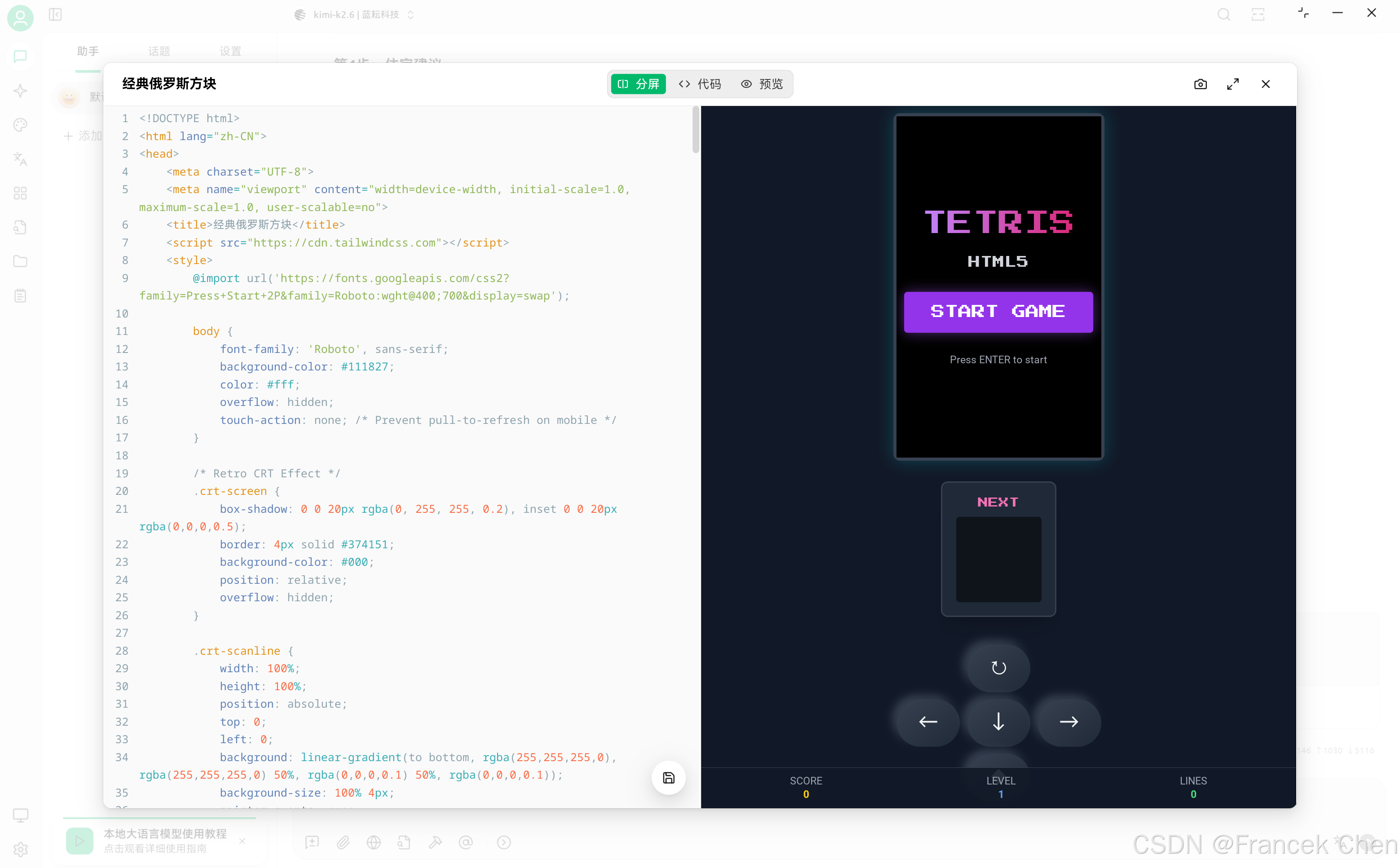The image size is (1400, 868).
Task: Expand artifact panel to fullscreen
Action: (1233, 84)
